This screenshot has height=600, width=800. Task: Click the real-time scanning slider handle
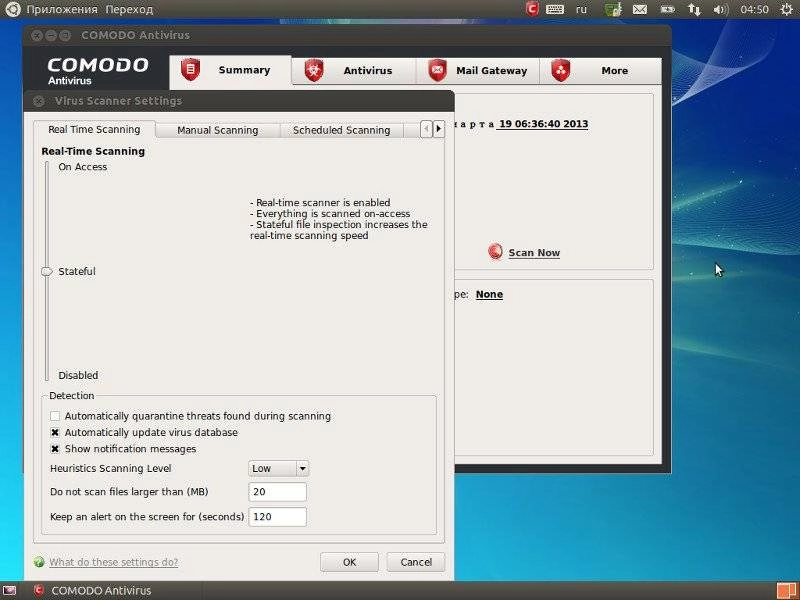pyautogui.click(x=46, y=271)
